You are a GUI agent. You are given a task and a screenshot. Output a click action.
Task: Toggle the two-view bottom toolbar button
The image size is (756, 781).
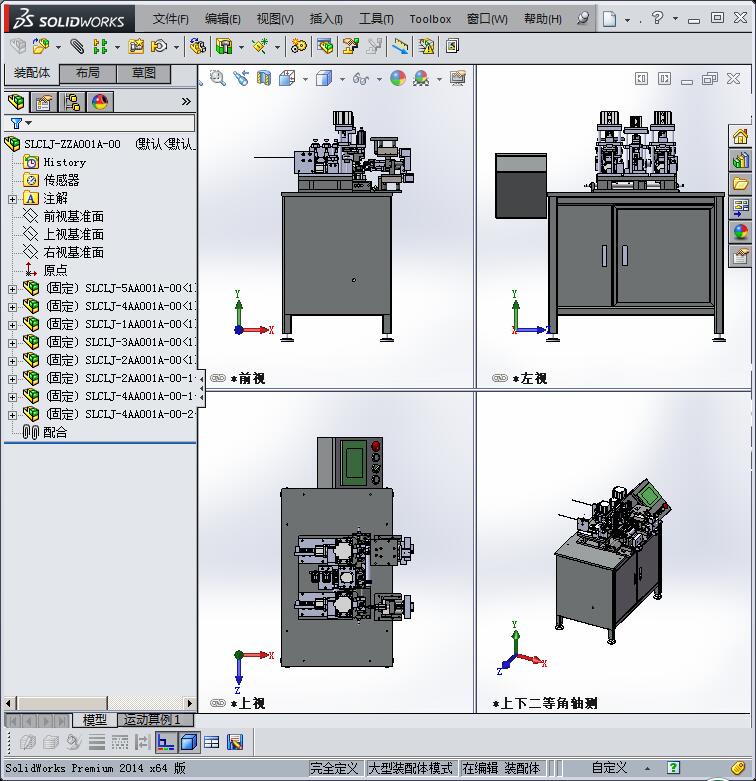(165, 743)
